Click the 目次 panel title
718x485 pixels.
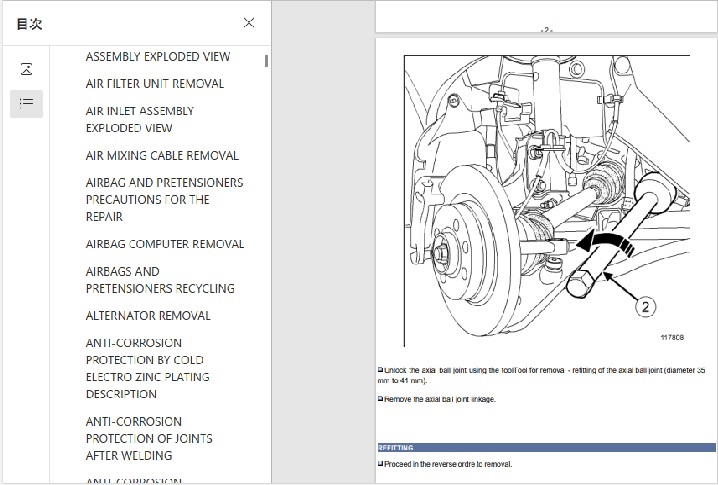29,24
